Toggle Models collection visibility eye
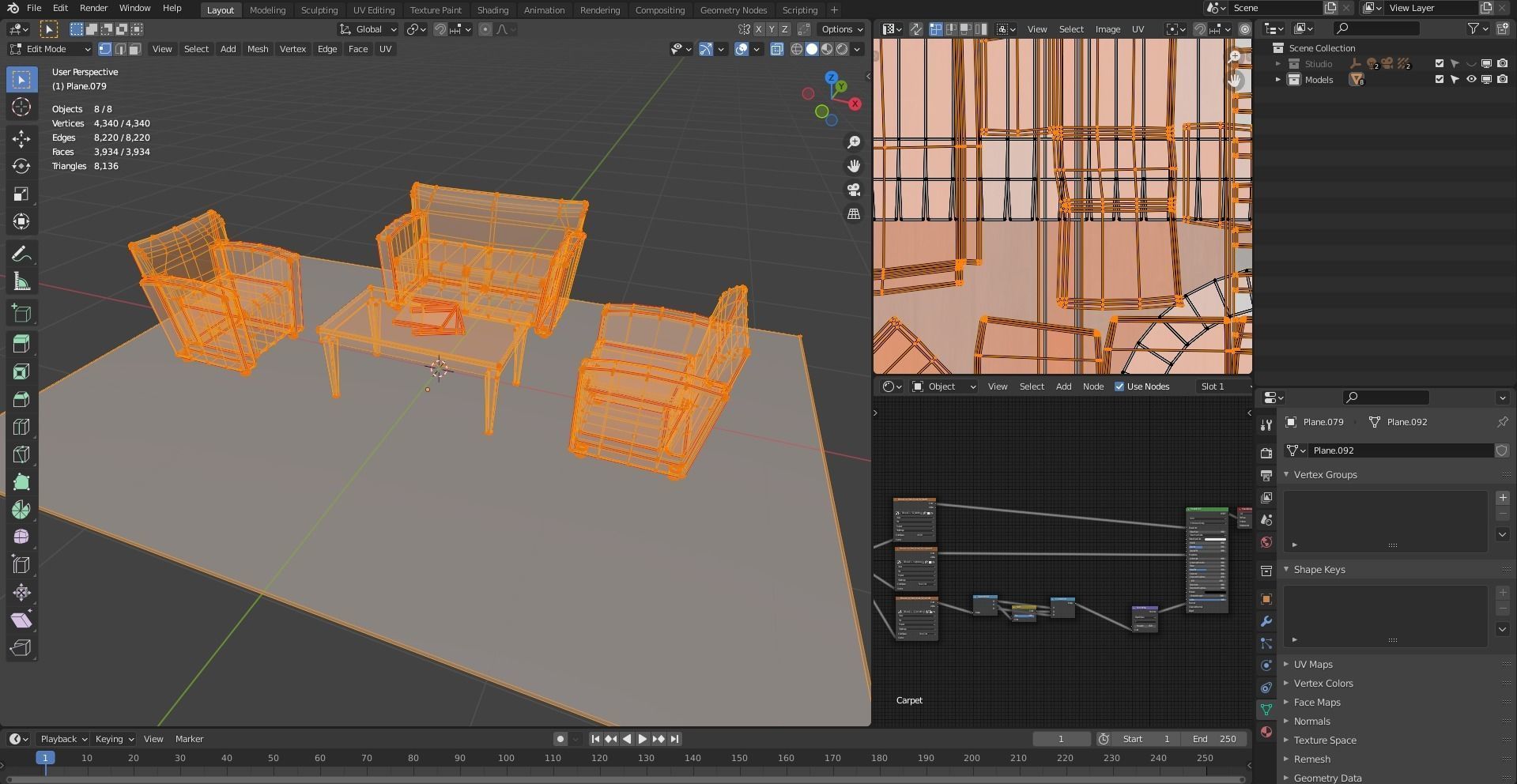This screenshot has width=1517, height=784. (1471, 79)
